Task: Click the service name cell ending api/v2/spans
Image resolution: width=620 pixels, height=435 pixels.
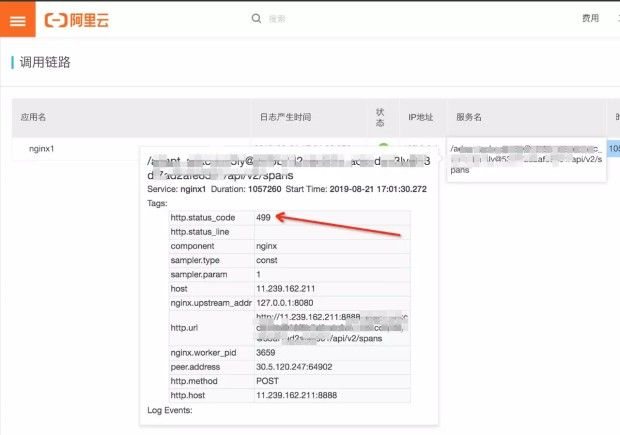Action: 526,159
